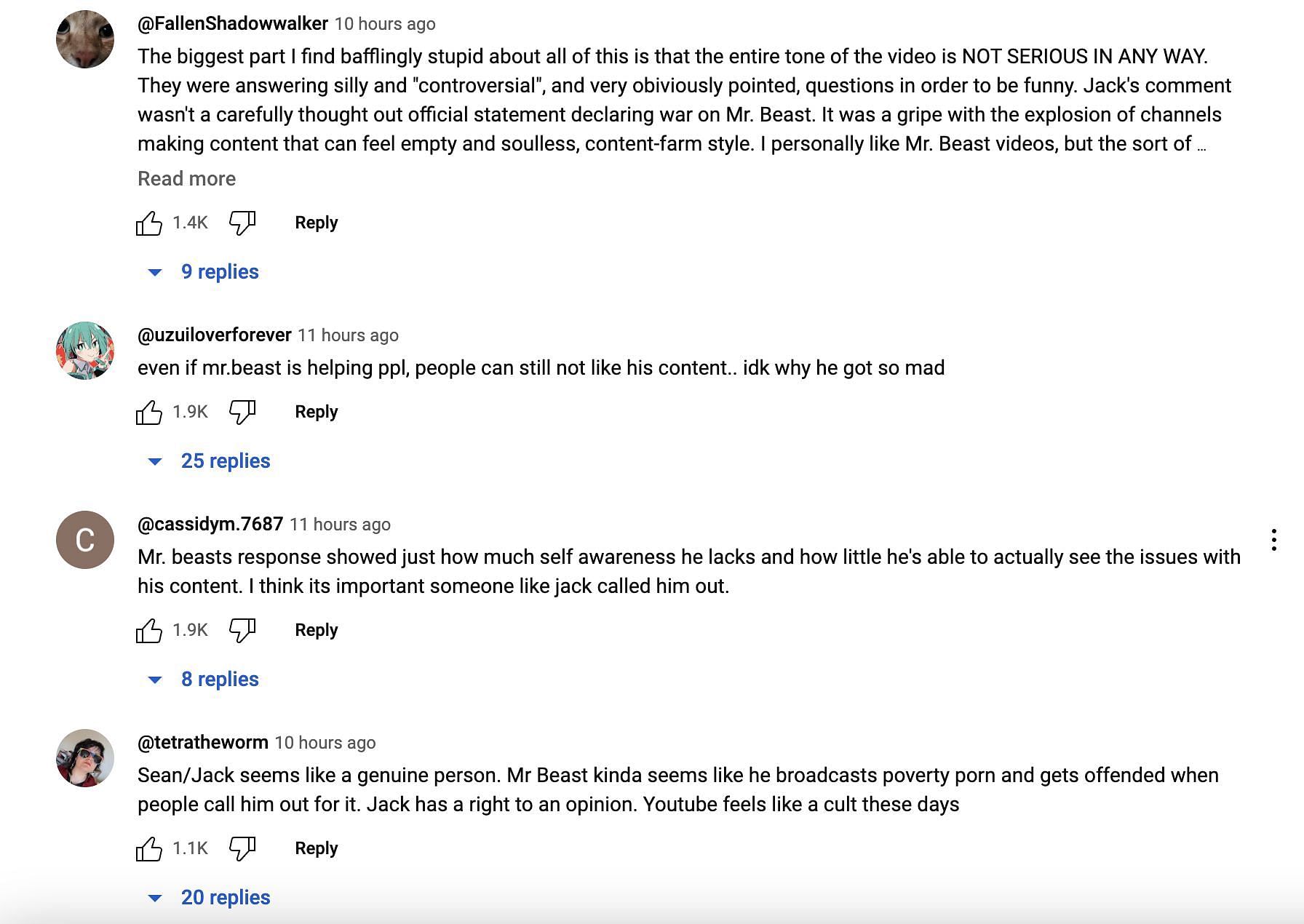Like the @tetratheworm comment
This screenshot has height=924, width=1304.
(149, 848)
